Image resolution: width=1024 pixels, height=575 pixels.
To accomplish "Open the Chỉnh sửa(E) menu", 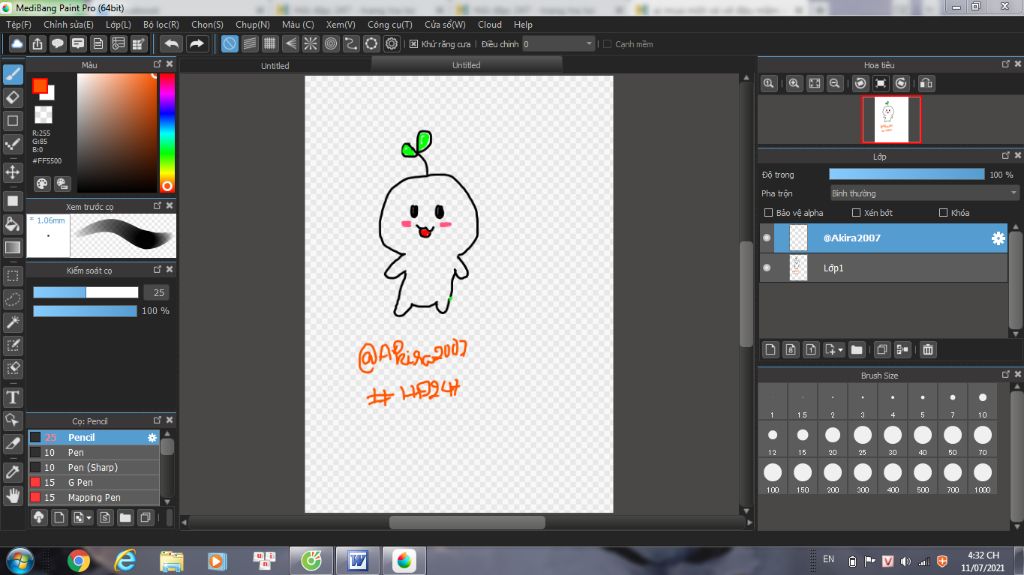I will click(x=69, y=25).
